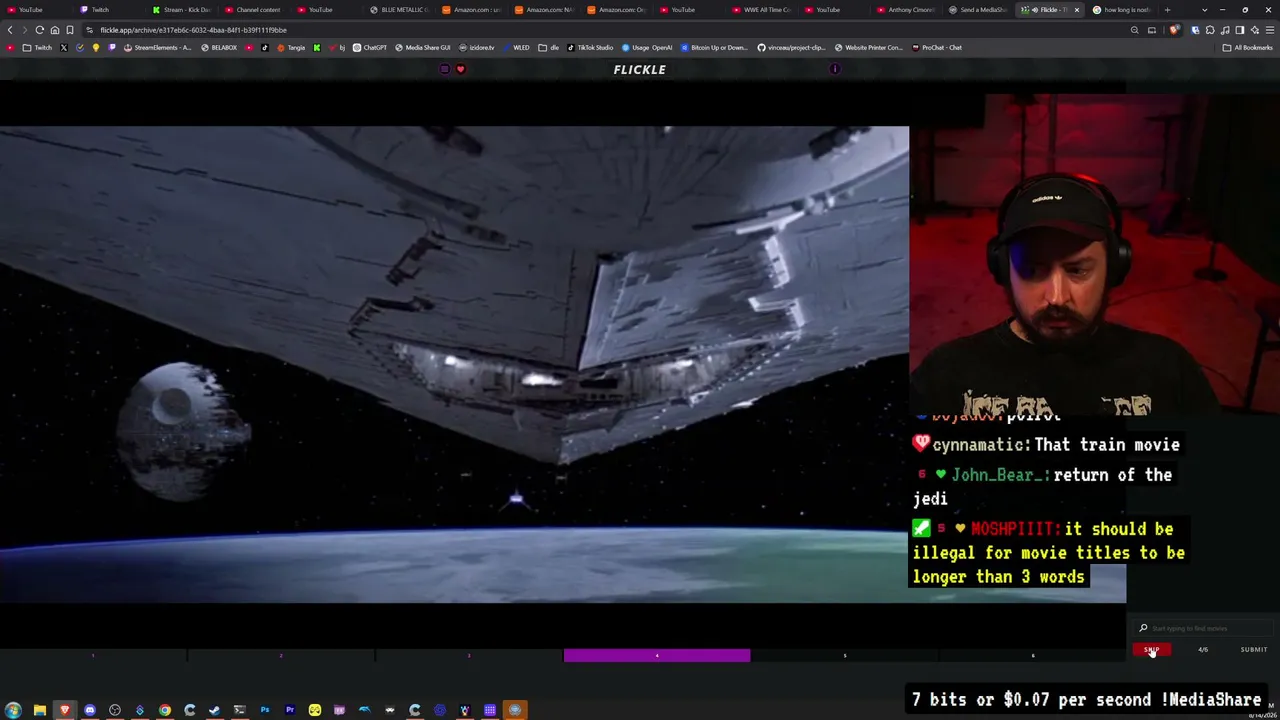Select frame 1 in the Flickle timeline

93,655
